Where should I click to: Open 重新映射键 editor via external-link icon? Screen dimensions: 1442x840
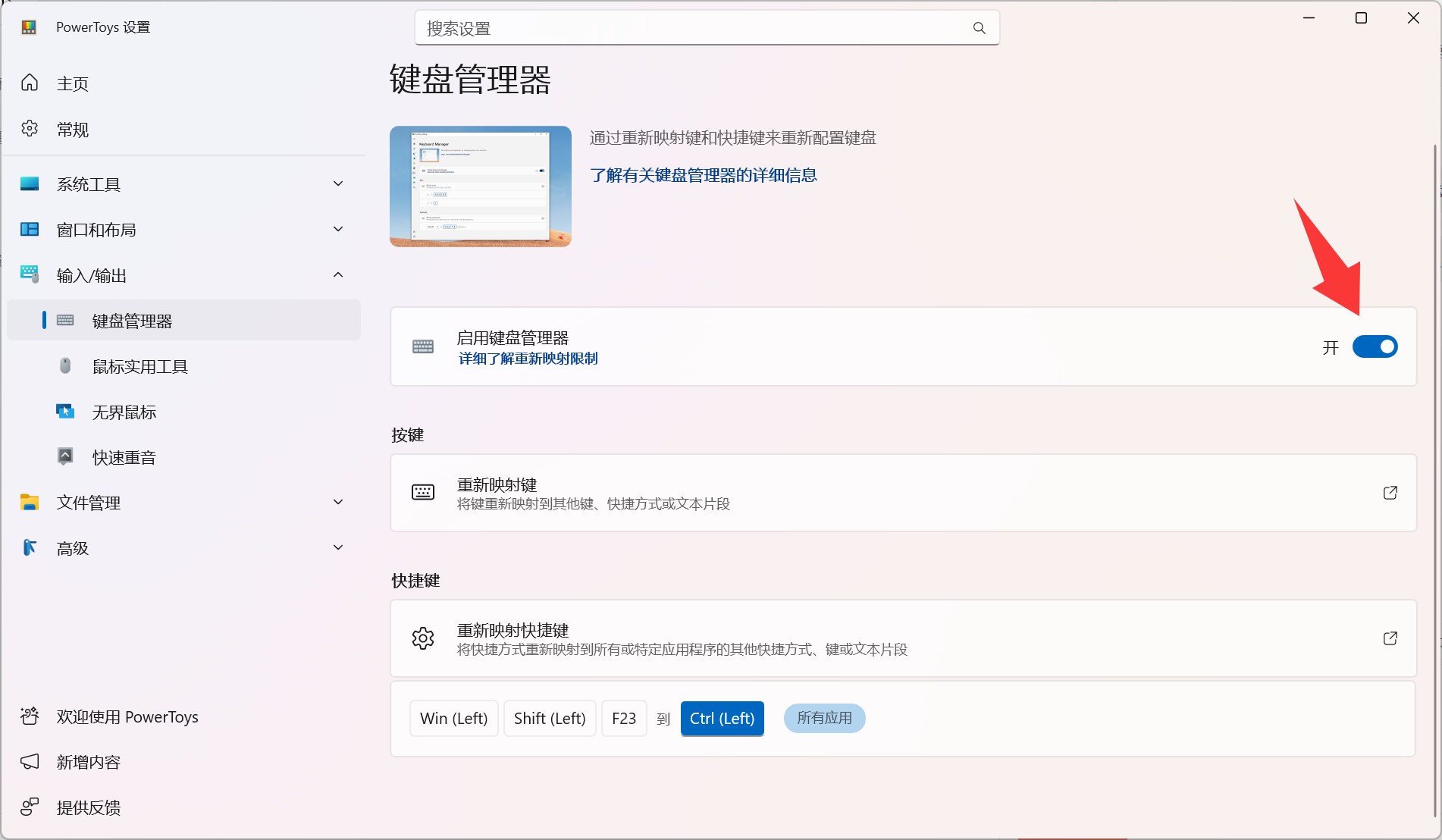click(x=1390, y=493)
